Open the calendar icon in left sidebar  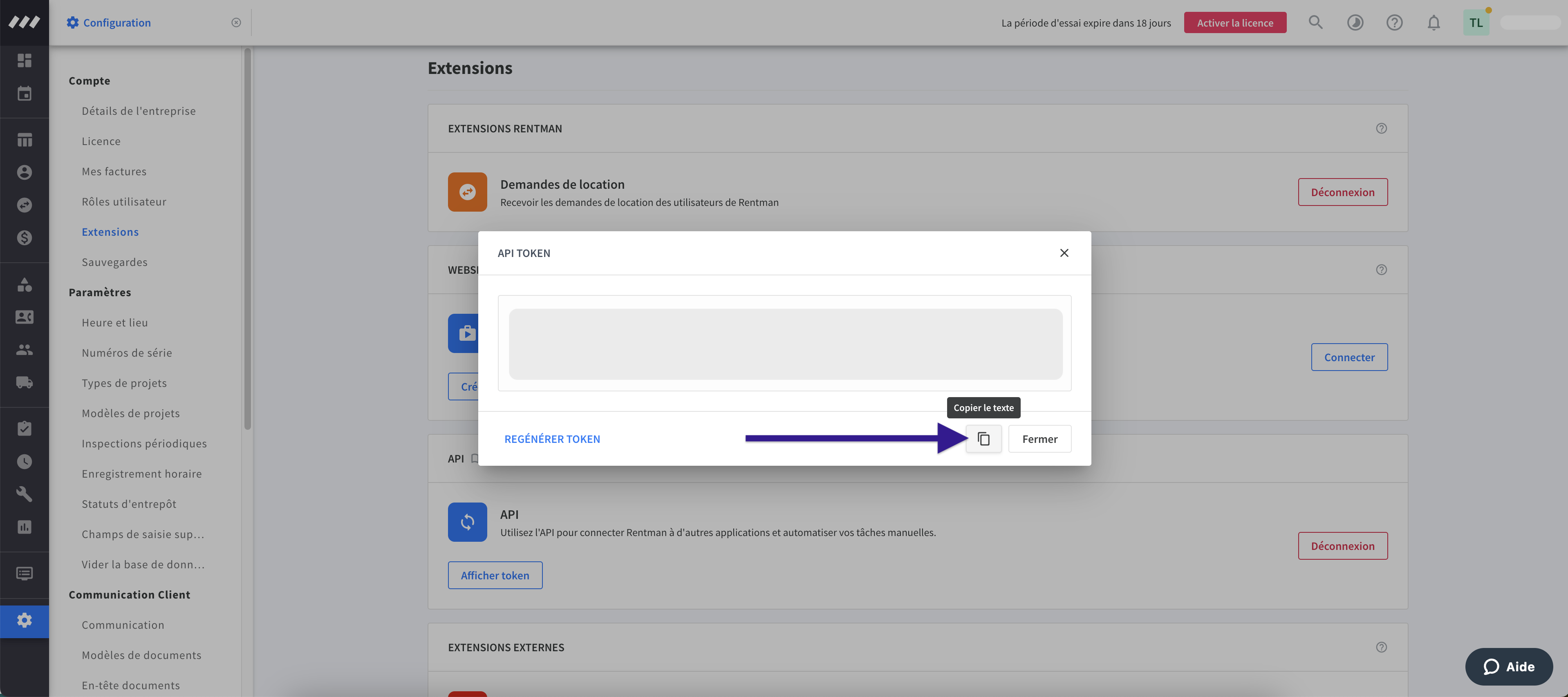tap(25, 93)
